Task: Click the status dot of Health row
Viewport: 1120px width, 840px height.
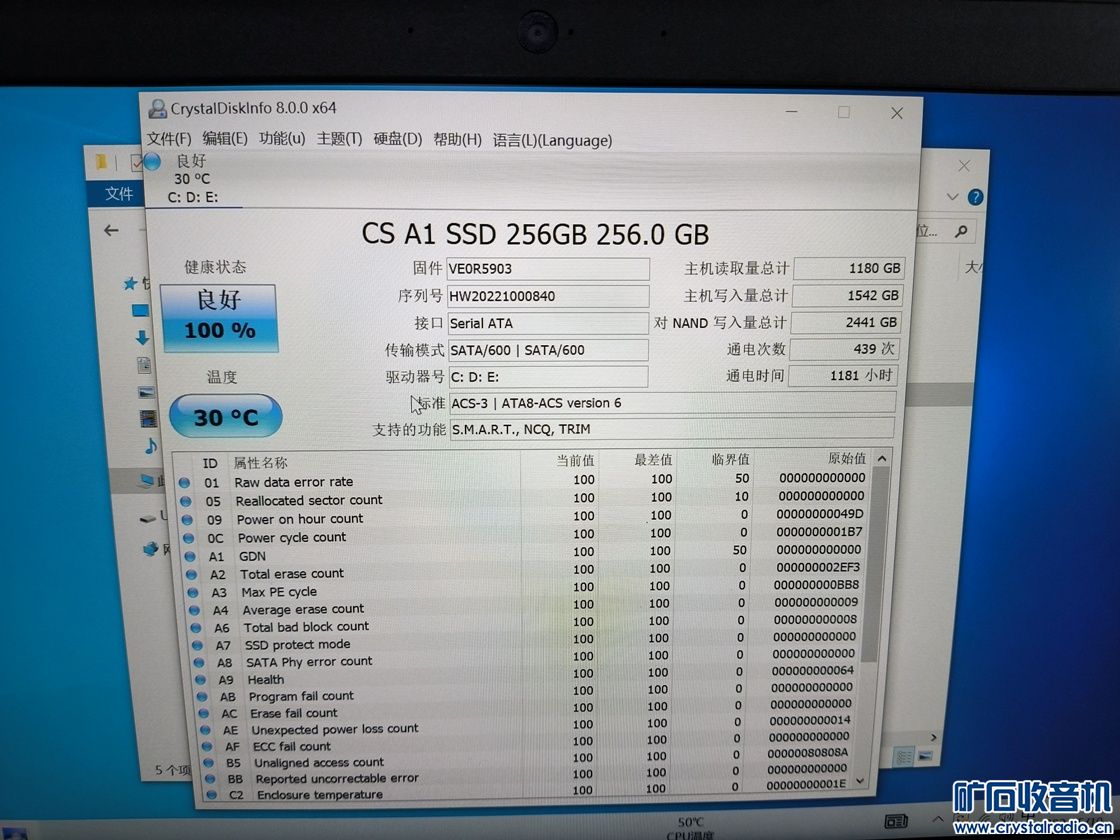Action: [x=200, y=680]
